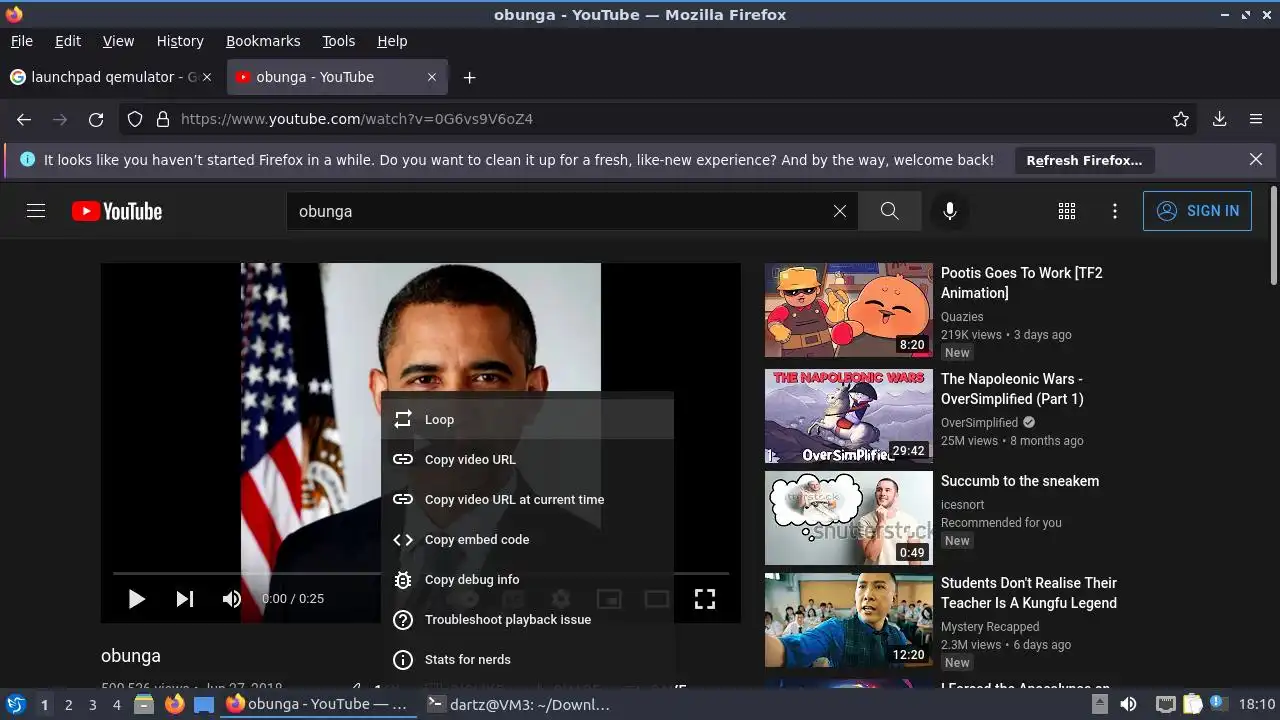This screenshot has width=1280, height=720.
Task: Click the Refresh Firefox button
Action: coord(1084,160)
